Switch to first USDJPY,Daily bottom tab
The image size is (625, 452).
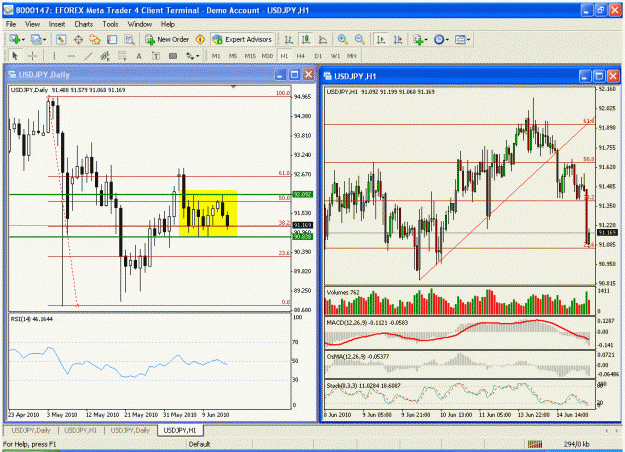pos(31,430)
